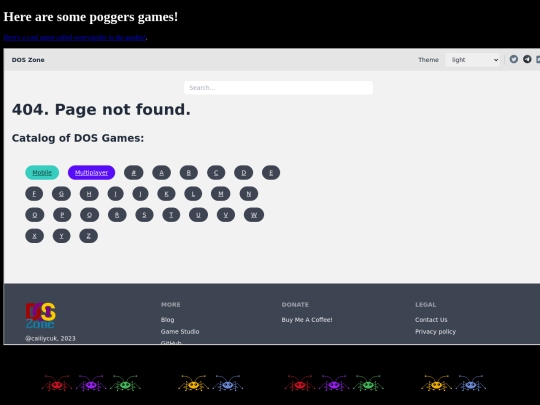Filter catalog by letter E
This screenshot has height=405, width=540.
pyautogui.click(x=271, y=173)
